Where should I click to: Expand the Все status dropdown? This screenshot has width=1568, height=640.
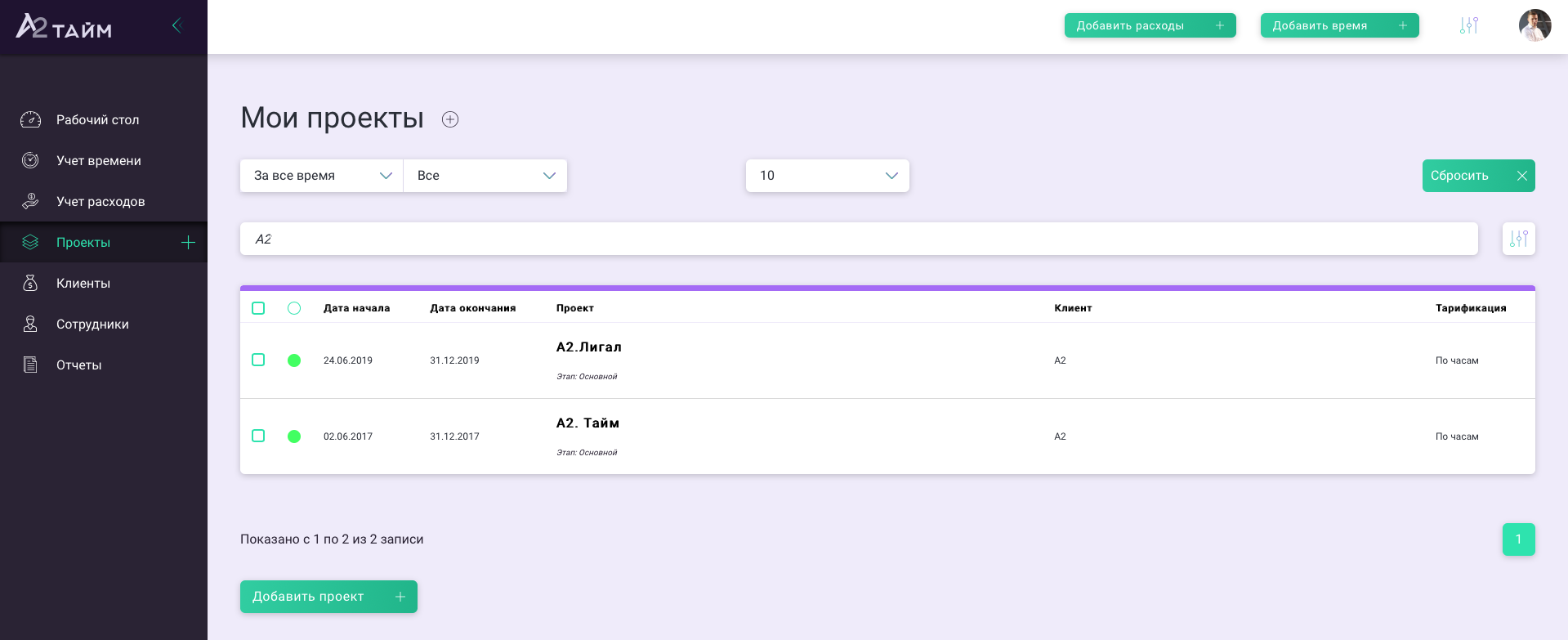[485, 176]
